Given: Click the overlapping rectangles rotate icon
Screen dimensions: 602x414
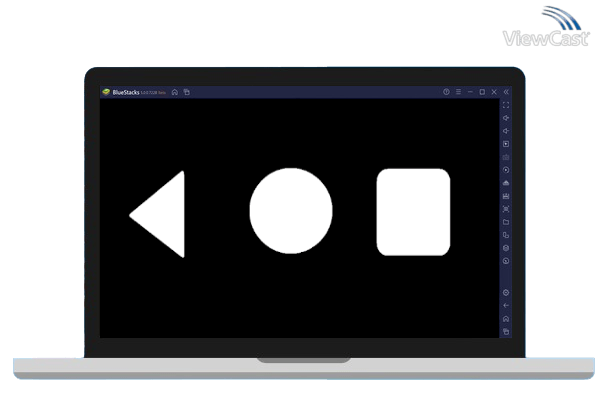Looking at the screenshot, I should click(x=506, y=235).
